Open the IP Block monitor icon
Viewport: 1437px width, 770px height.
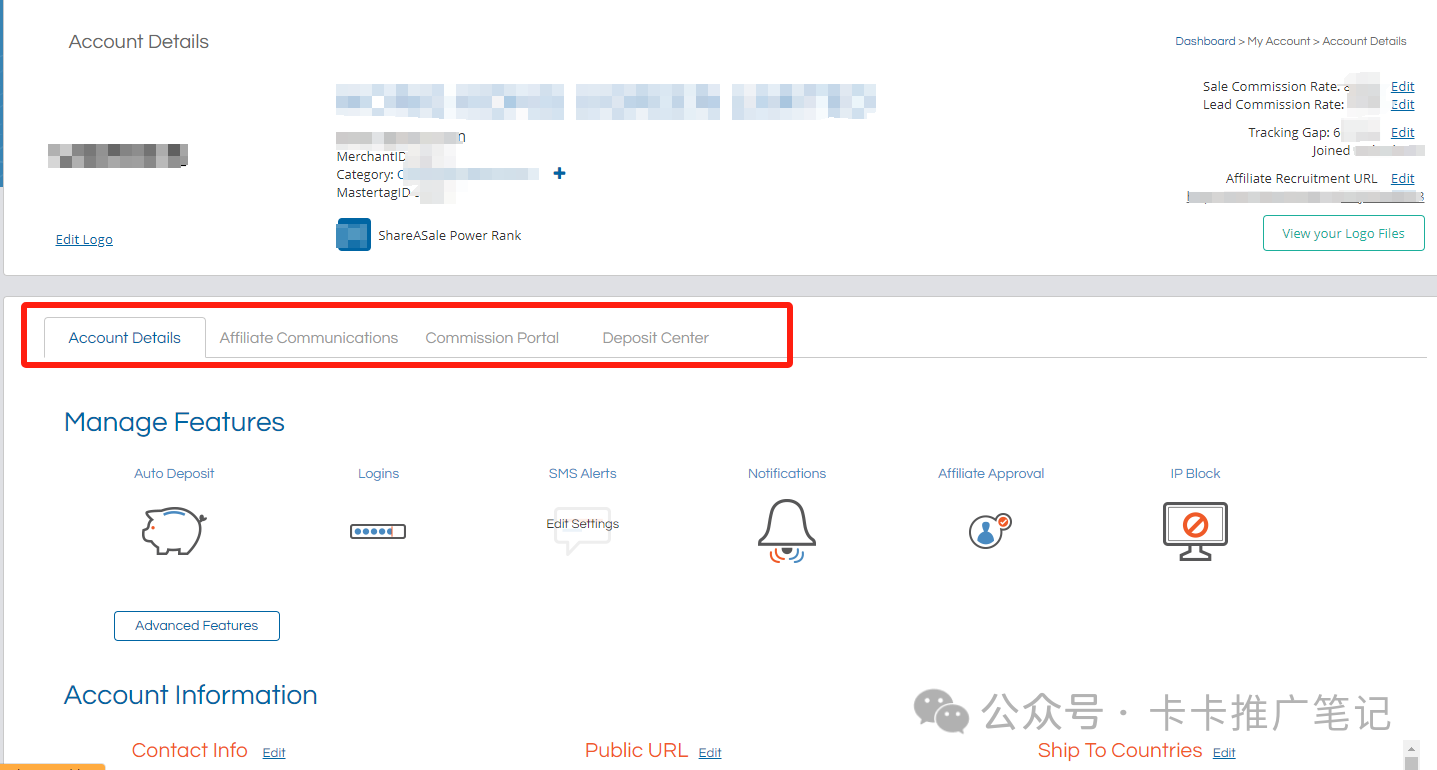click(1195, 530)
